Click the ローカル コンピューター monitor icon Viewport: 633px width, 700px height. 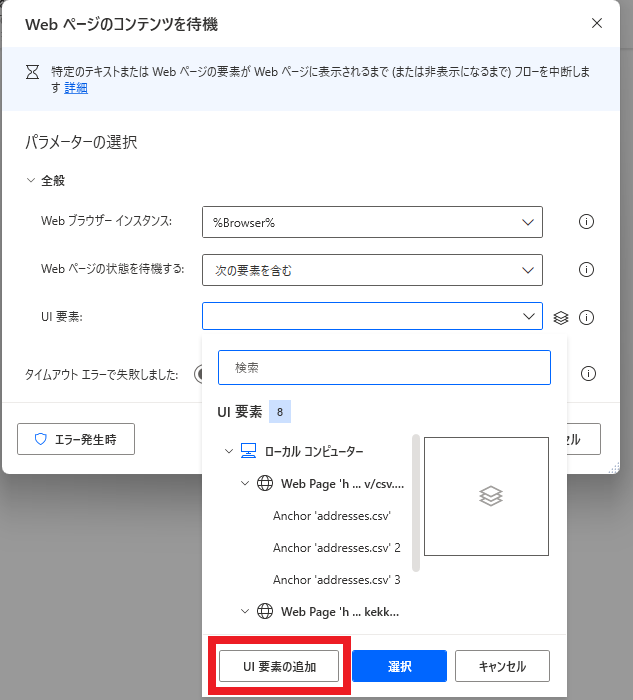[x=249, y=452]
